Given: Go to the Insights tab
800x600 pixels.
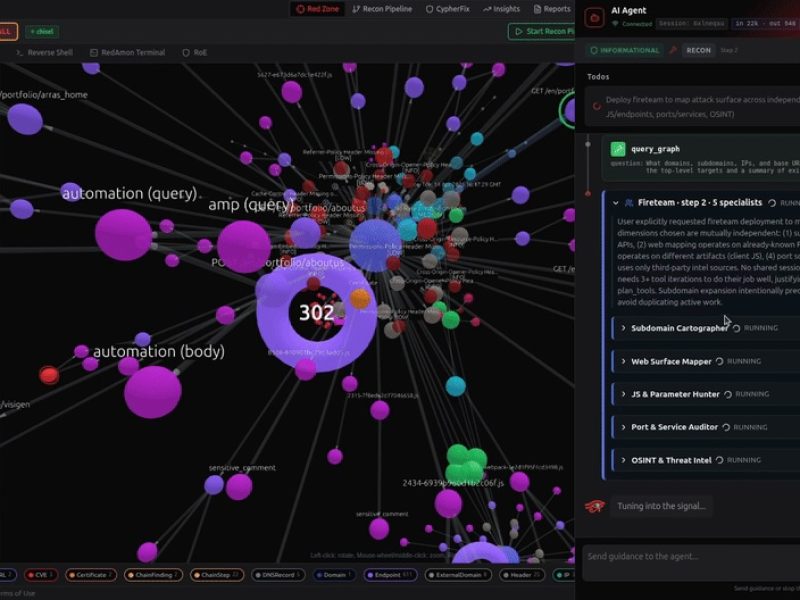Looking at the screenshot, I should pyautogui.click(x=502, y=9).
